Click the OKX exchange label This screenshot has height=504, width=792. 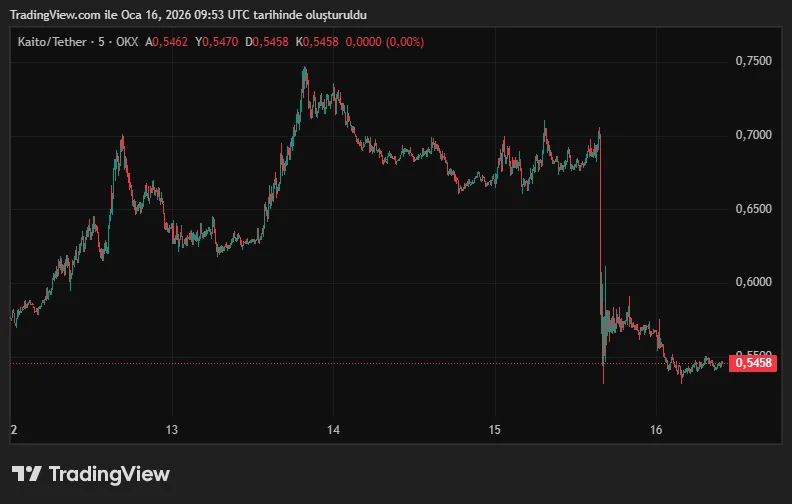127,42
